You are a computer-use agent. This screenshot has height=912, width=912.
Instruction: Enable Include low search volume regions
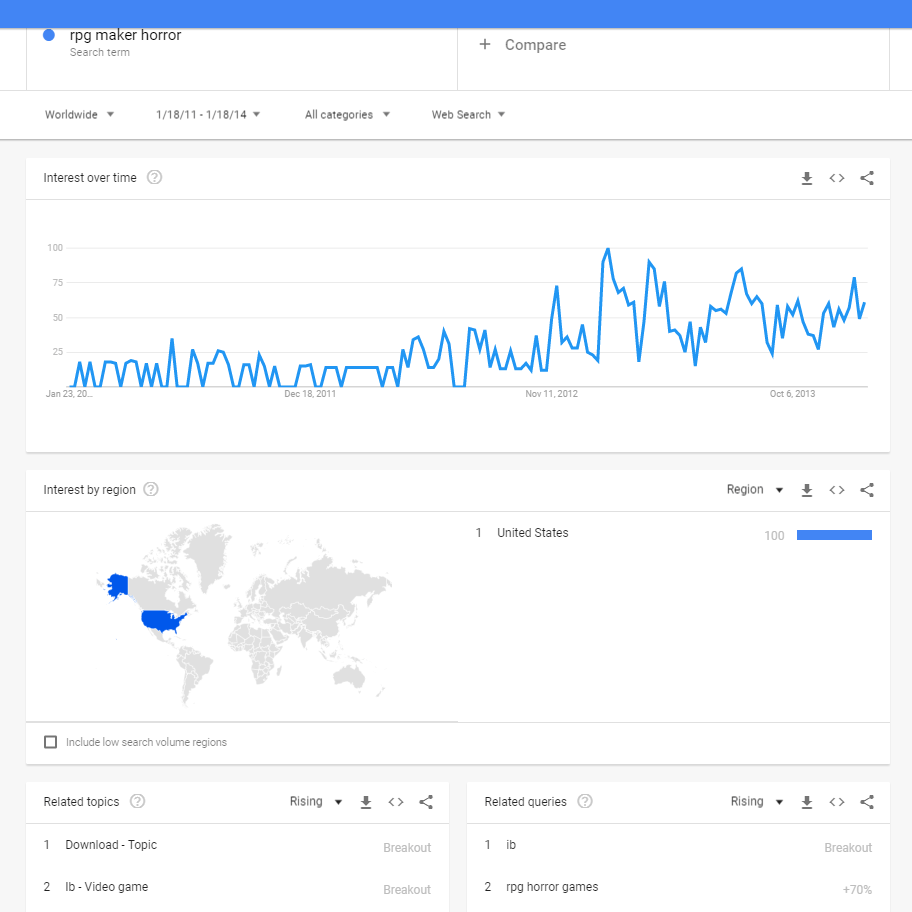point(51,742)
